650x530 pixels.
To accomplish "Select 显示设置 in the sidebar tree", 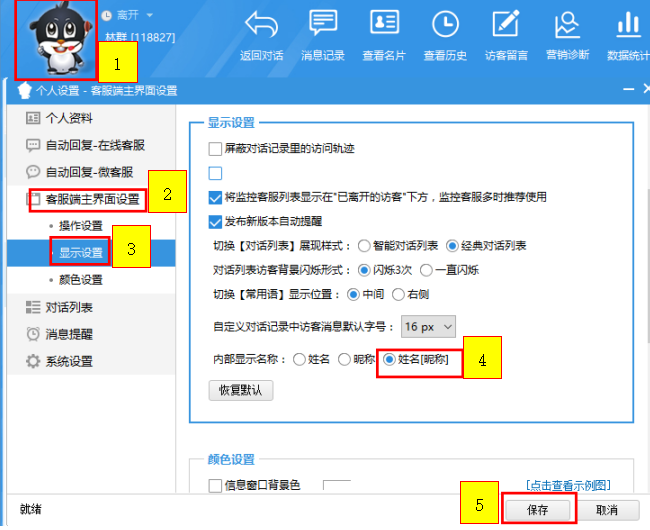I will click(x=81, y=252).
